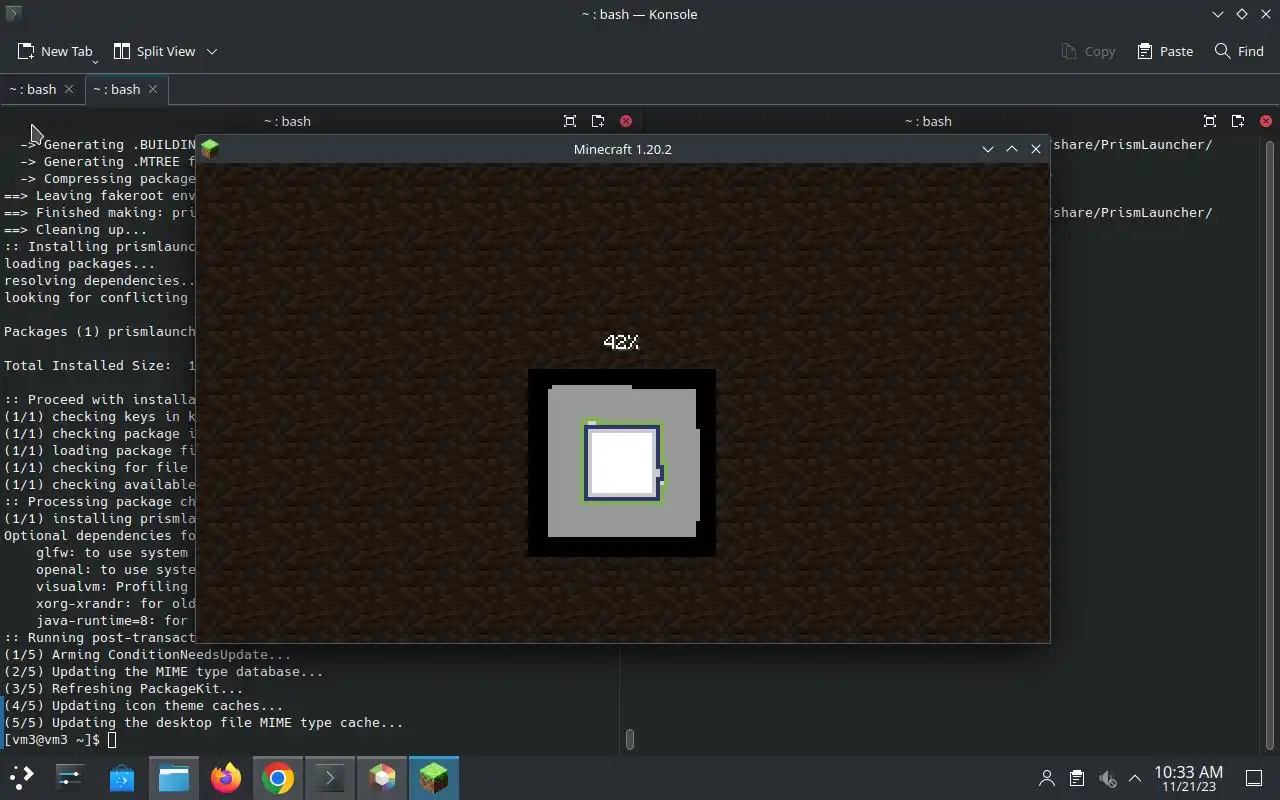The width and height of the screenshot is (1280, 800).
Task: Click the "Cleaning up..." output line
Action: coord(75,230)
